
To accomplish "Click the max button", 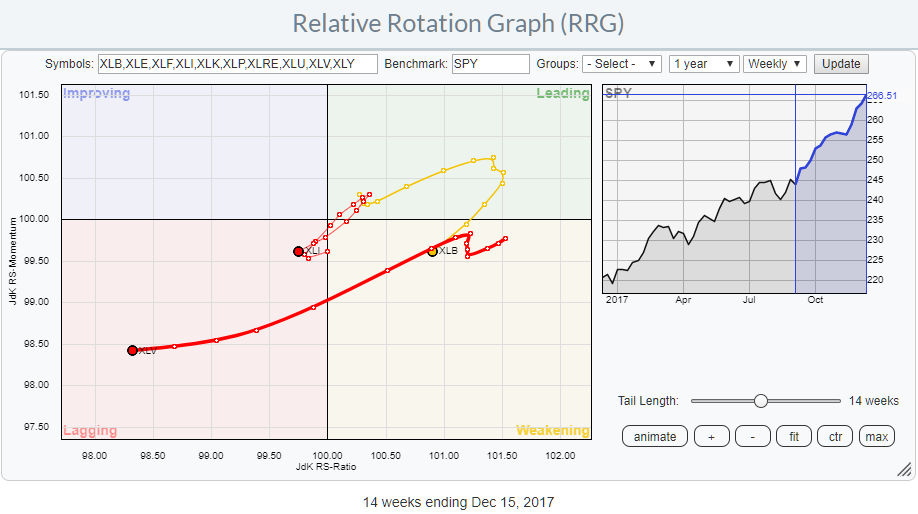I will pos(876,436).
